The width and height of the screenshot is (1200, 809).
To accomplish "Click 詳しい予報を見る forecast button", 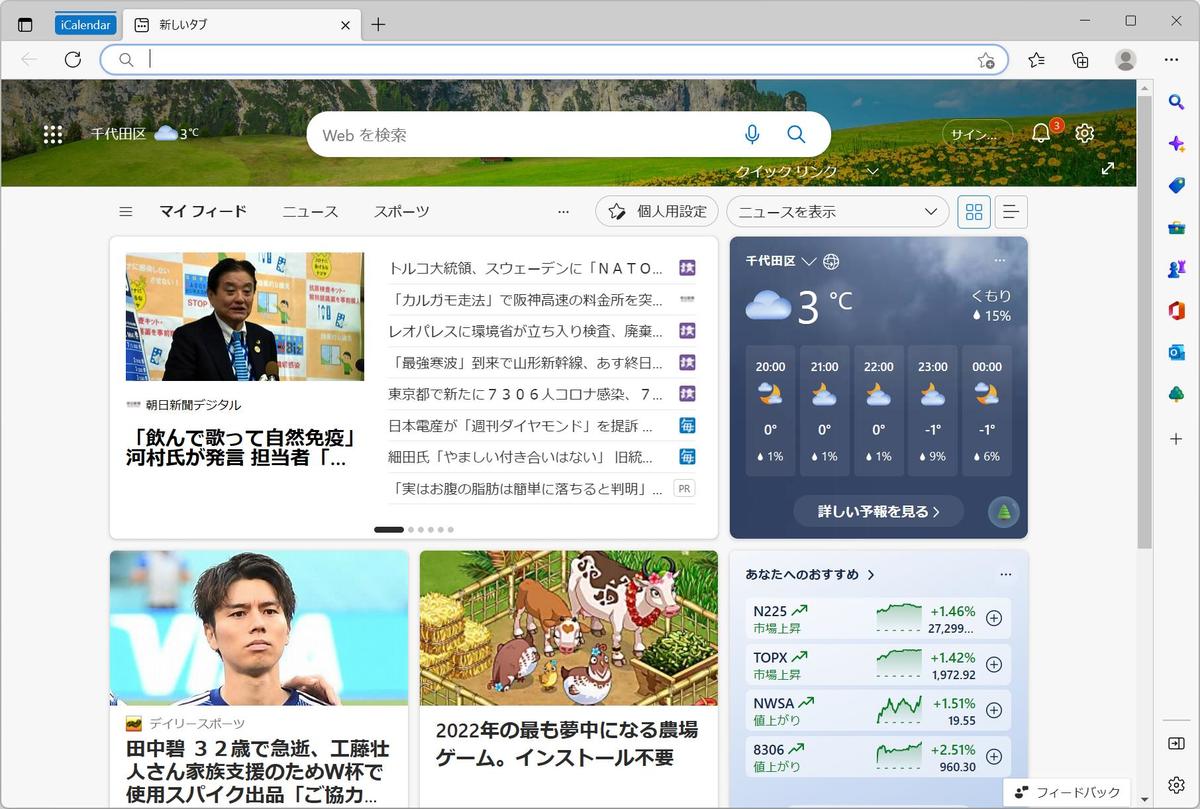I will click(879, 511).
